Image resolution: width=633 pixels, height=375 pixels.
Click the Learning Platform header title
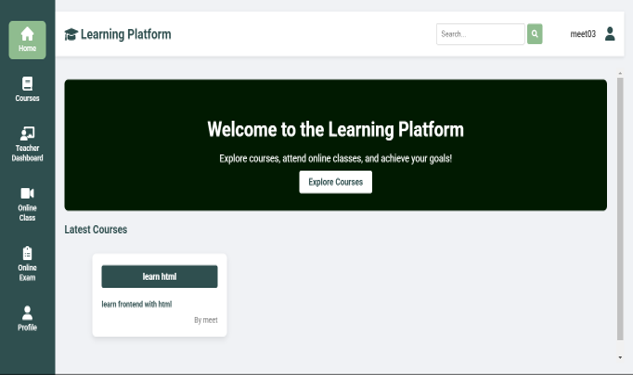pos(126,34)
